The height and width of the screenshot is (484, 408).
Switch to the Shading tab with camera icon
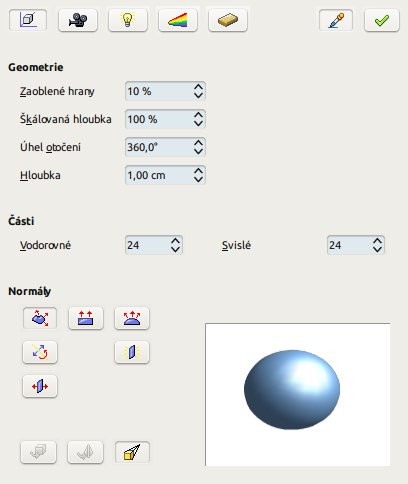click(x=78, y=20)
